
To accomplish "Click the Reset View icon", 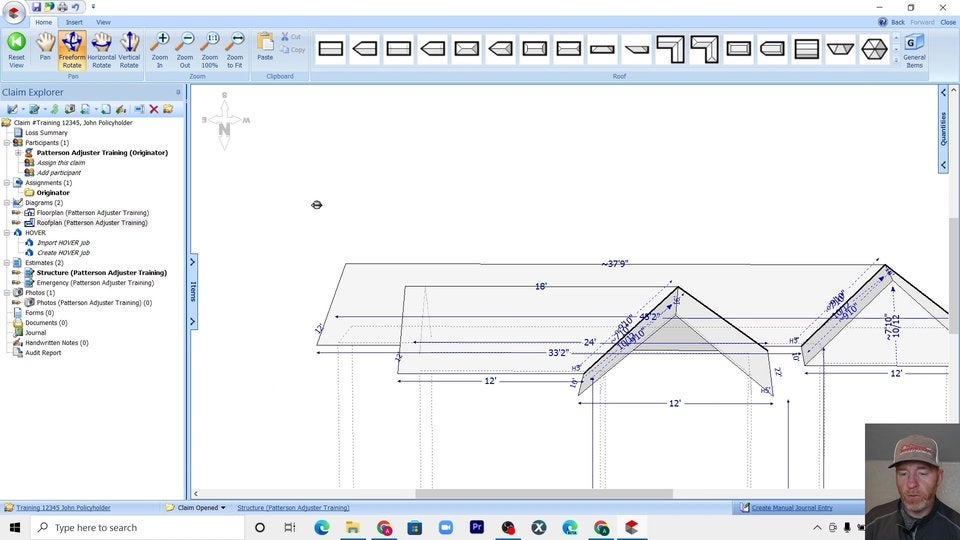I will pos(16,47).
